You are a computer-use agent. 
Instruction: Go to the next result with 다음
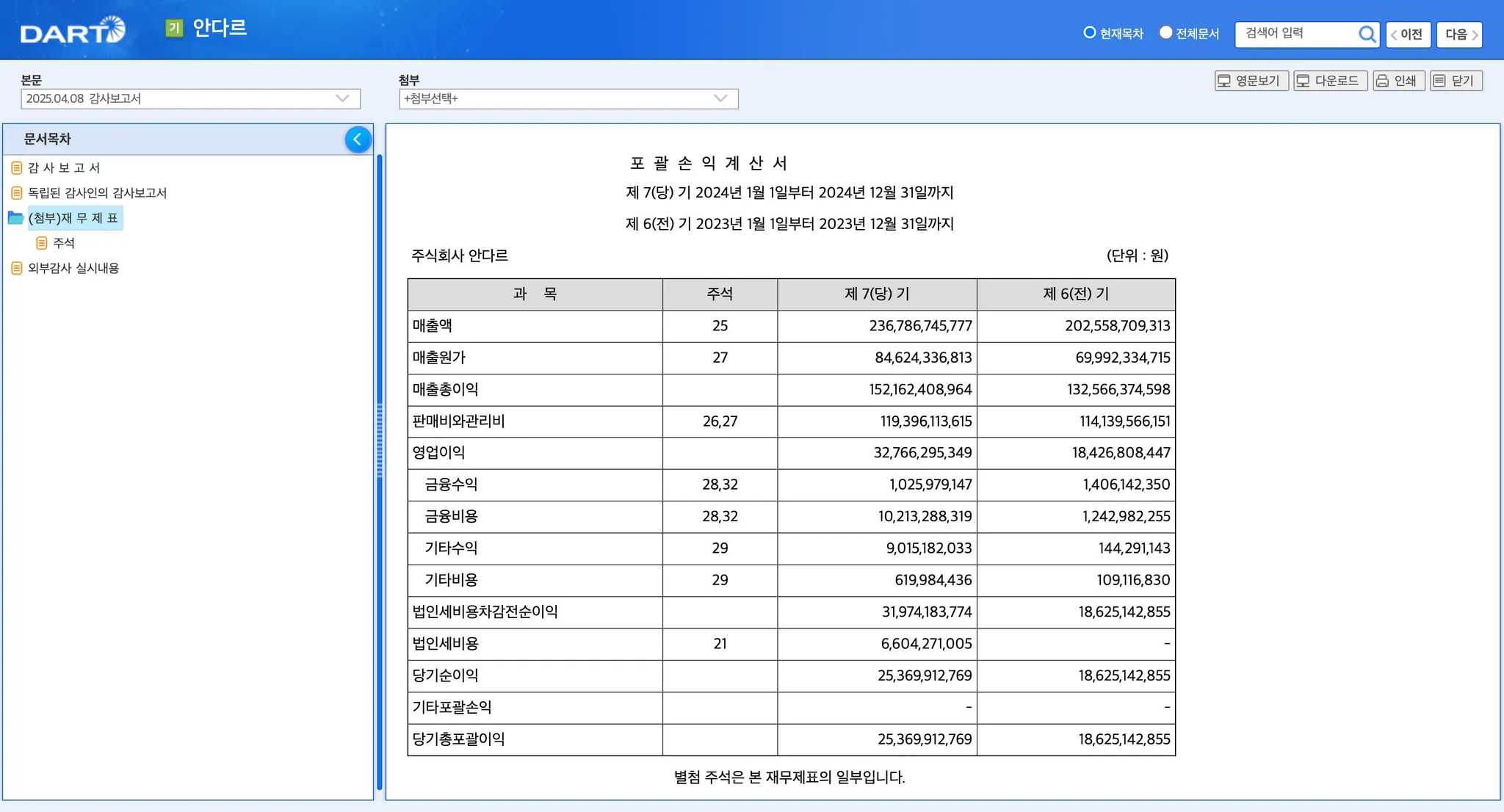[x=1458, y=35]
